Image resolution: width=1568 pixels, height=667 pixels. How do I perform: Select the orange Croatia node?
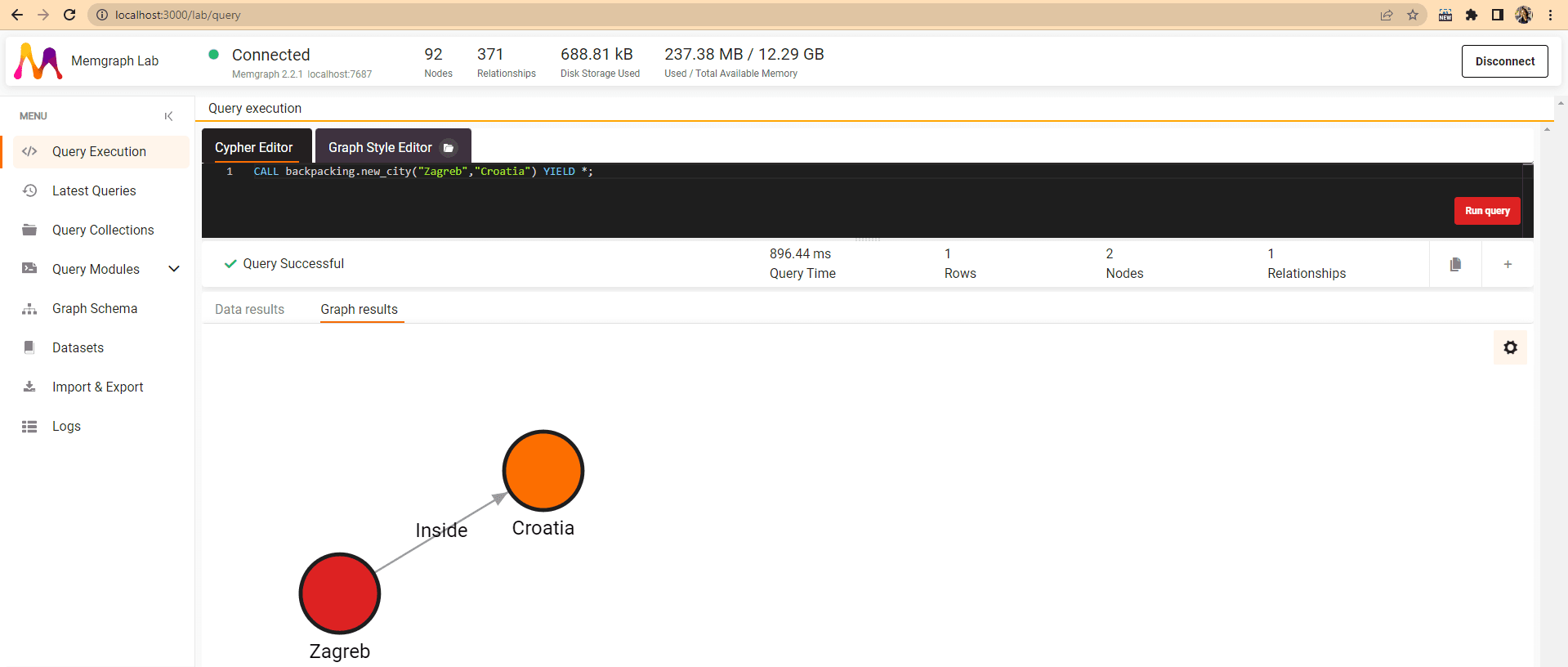(543, 471)
